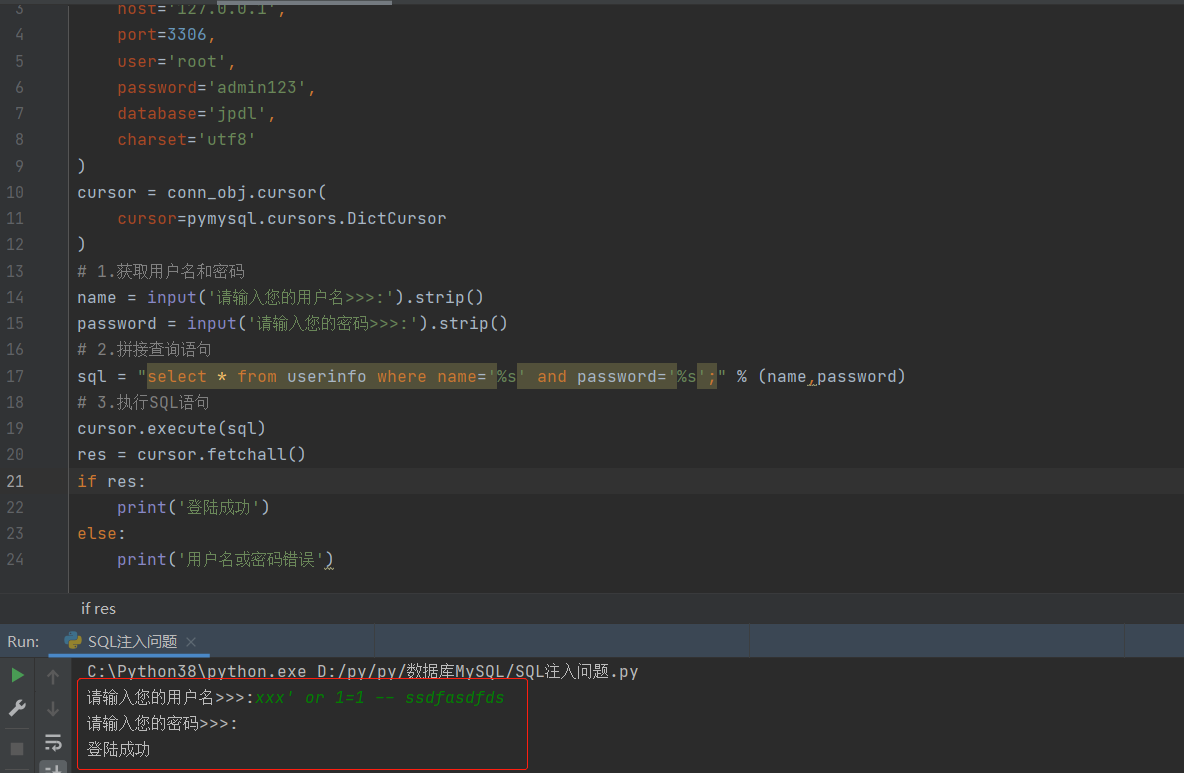Screen dimensions: 1184x773
Task: Click print('用户名或密码错误') code line
Action: tap(225, 559)
